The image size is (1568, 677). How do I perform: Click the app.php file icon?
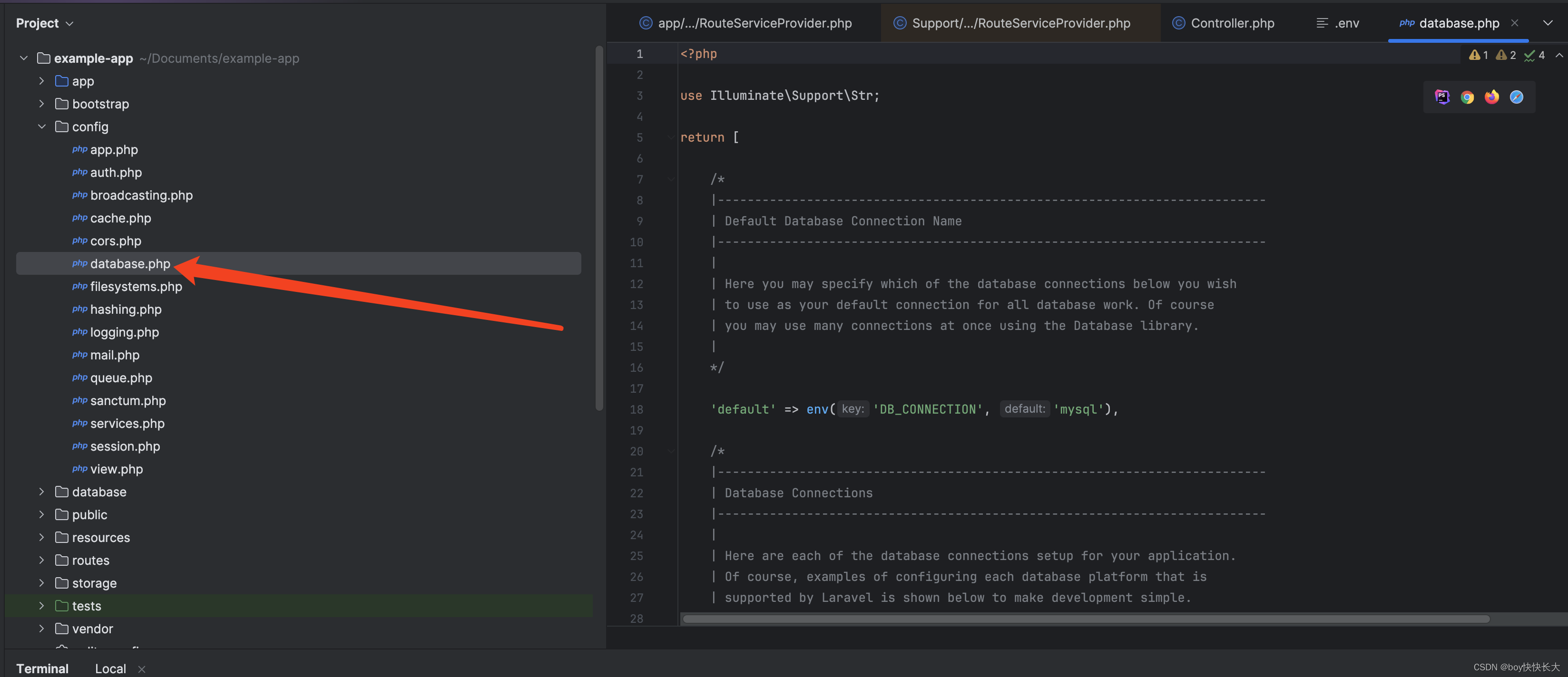point(80,150)
